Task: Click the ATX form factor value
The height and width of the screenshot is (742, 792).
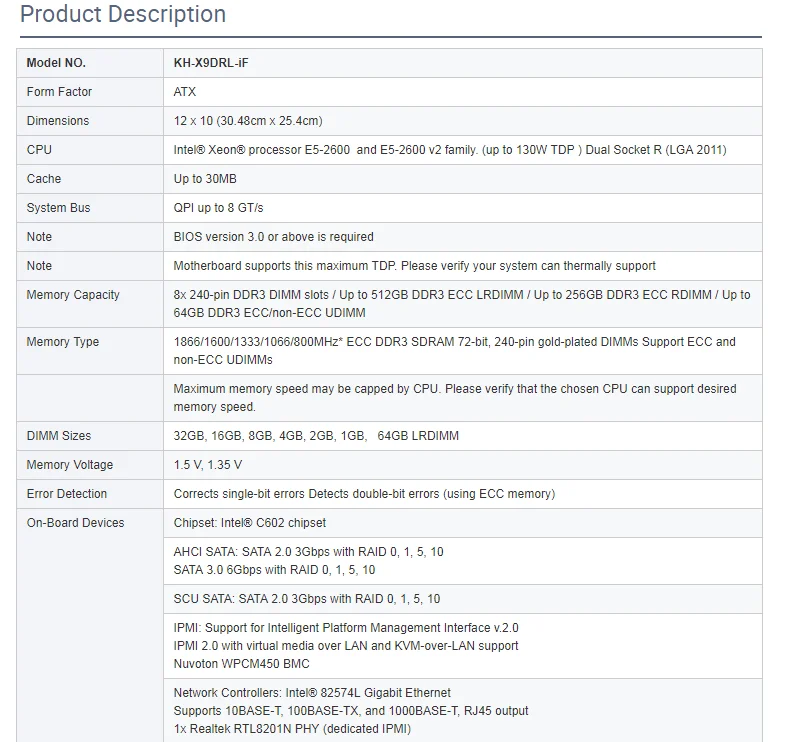Action: (x=184, y=92)
